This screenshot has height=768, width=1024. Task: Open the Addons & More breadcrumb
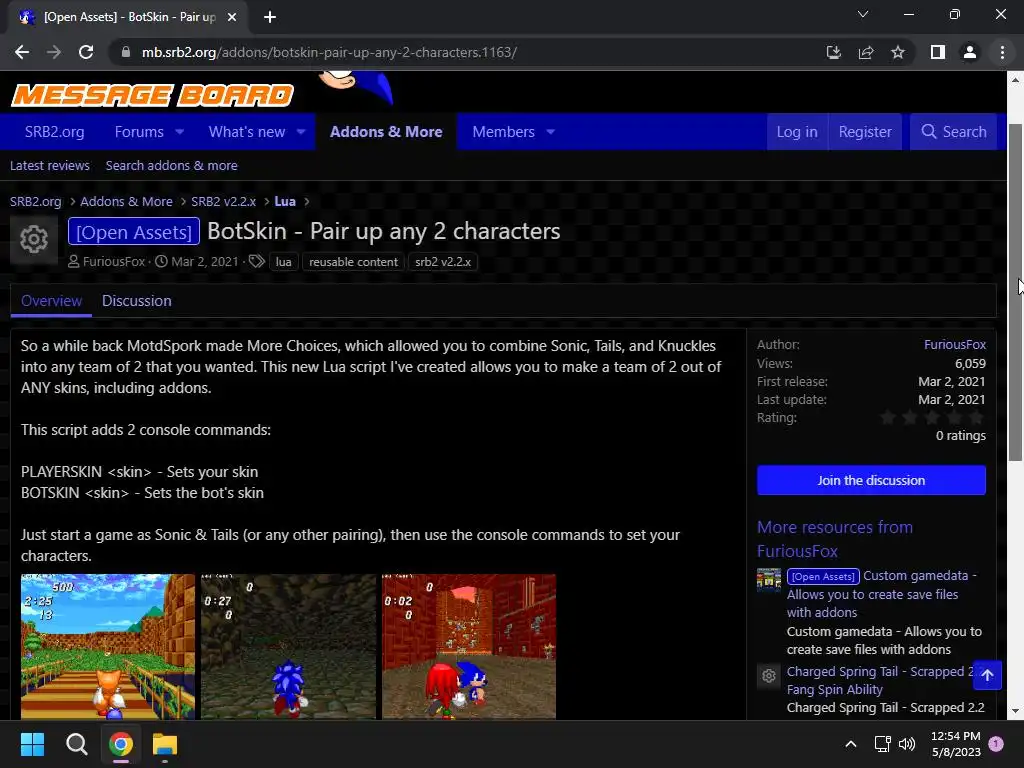tap(126, 202)
